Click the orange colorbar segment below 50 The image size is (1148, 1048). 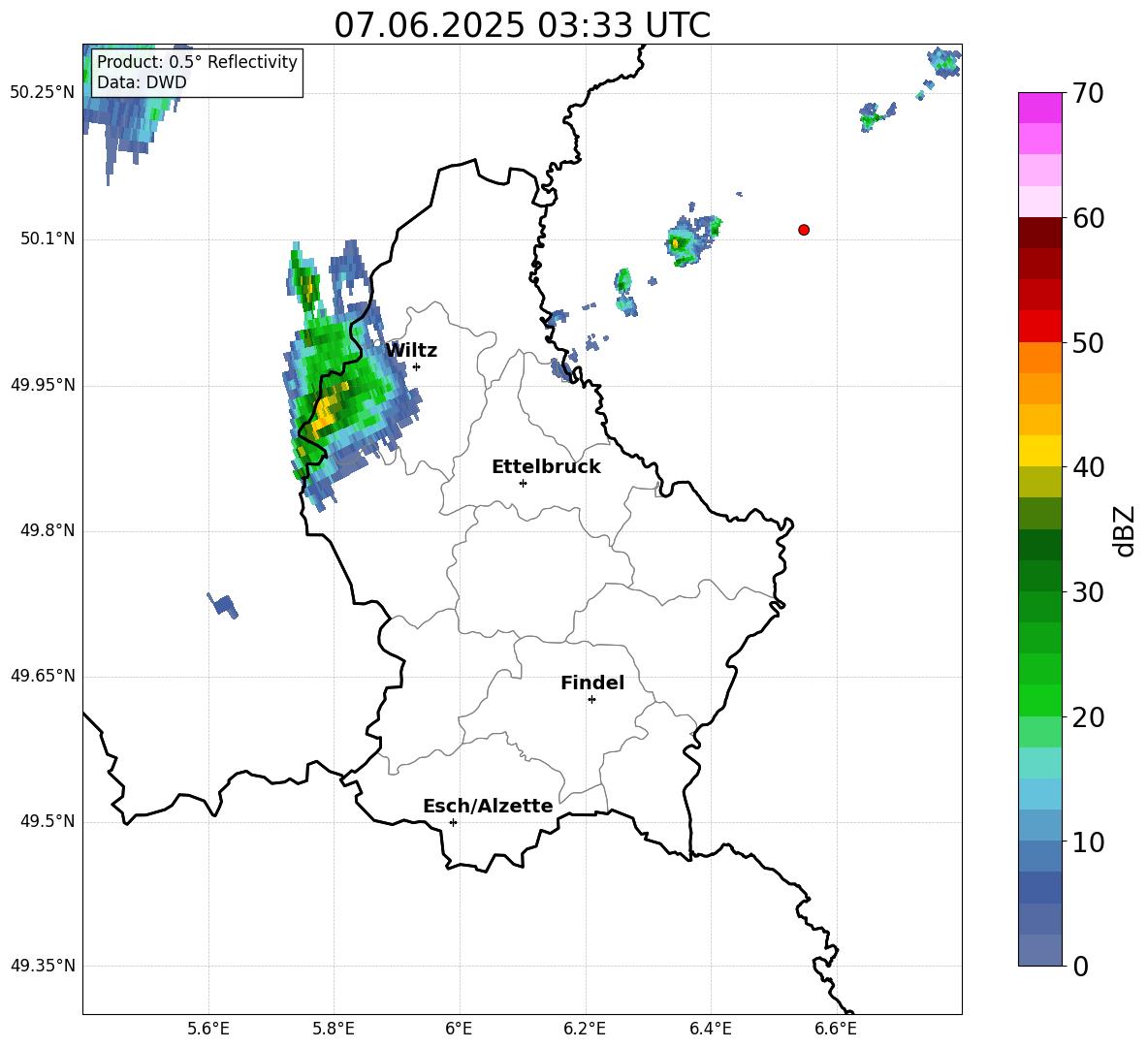1040,358
